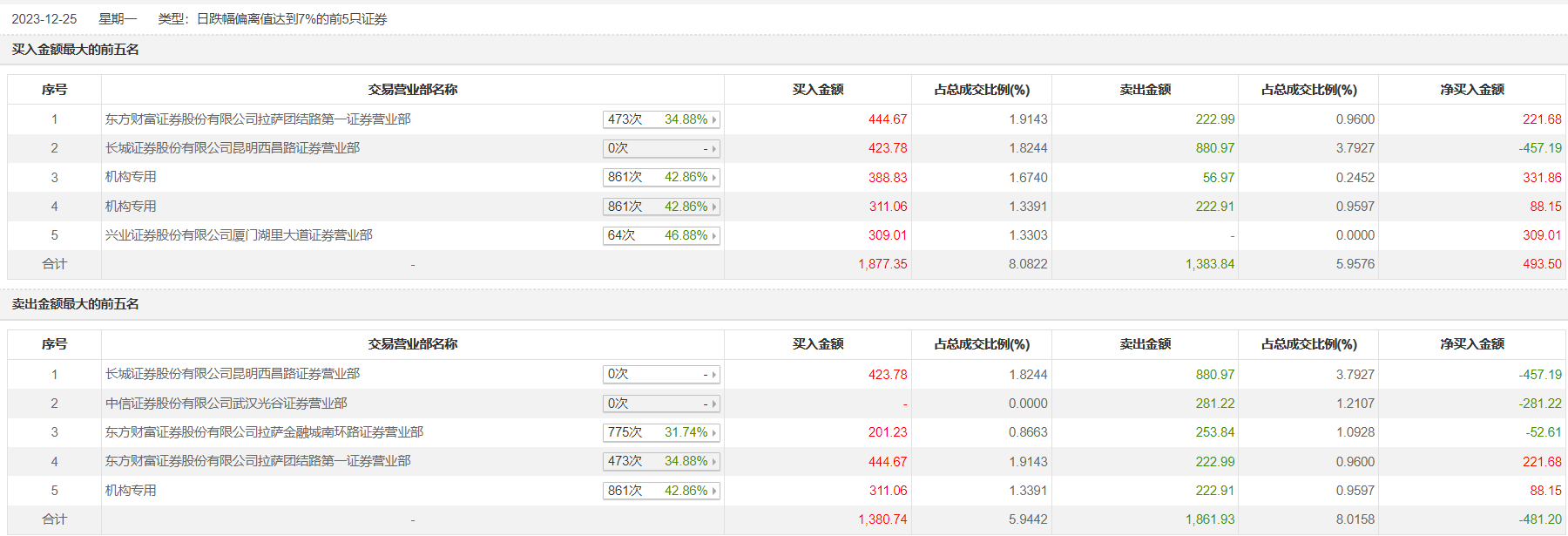Expand 775次 31.74% dropdown
The image size is (1568, 536).
pos(661,432)
